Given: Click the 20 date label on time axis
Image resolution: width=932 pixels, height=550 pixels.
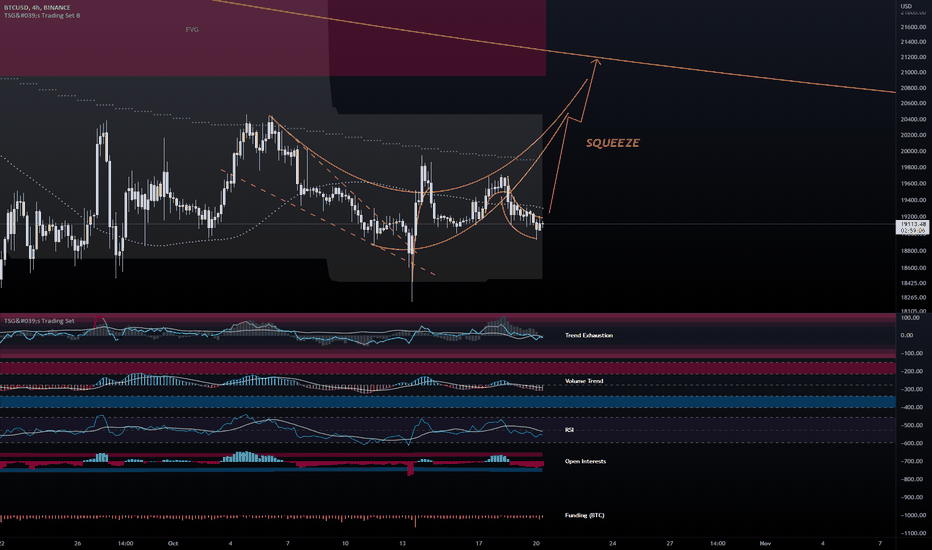Looking at the screenshot, I should click(536, 543).
